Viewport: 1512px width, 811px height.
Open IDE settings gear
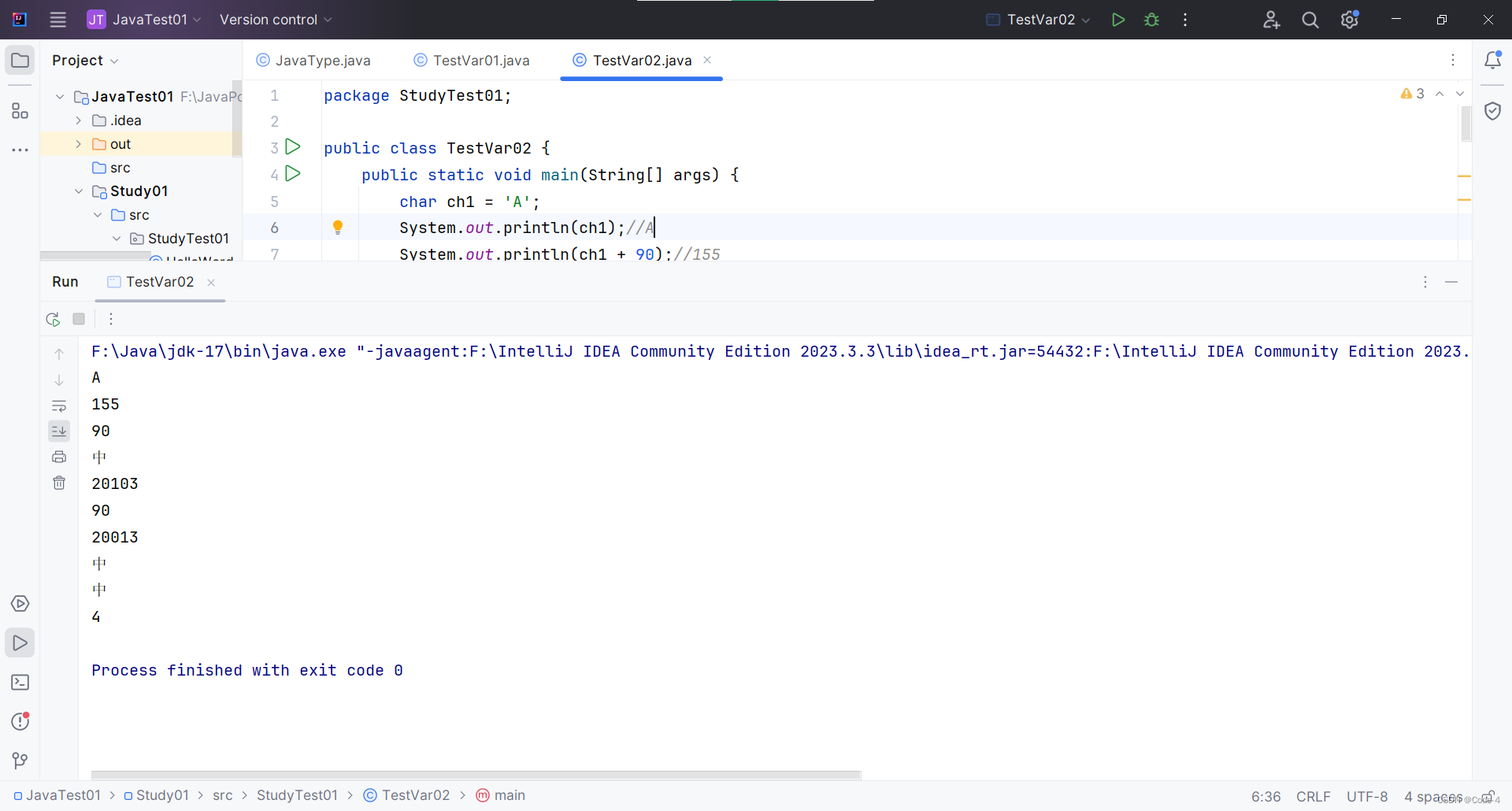pyautogui.click(x=1350, y=20)
